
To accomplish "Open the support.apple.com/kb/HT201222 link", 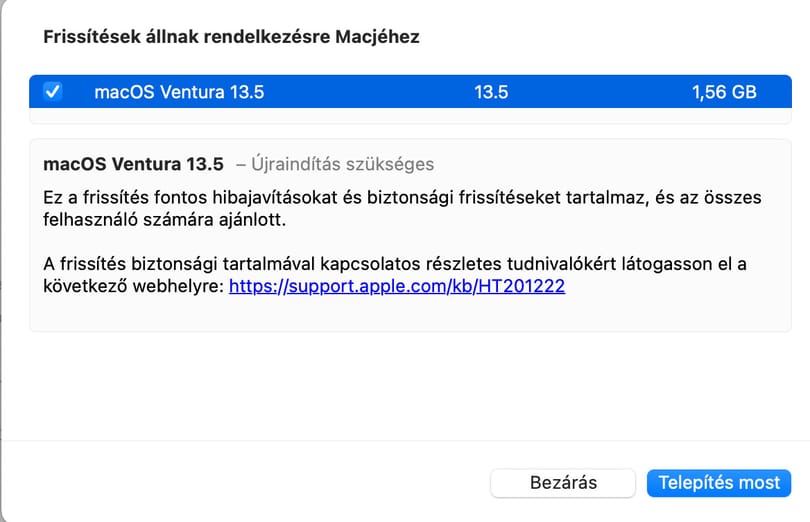I will pos(397,286).
